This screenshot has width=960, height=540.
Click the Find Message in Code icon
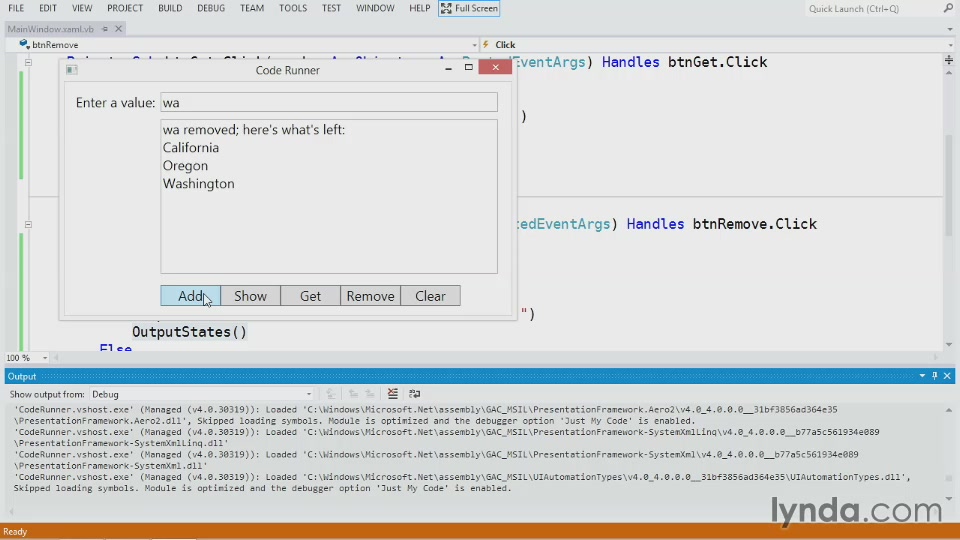click(x=331, y=394)
